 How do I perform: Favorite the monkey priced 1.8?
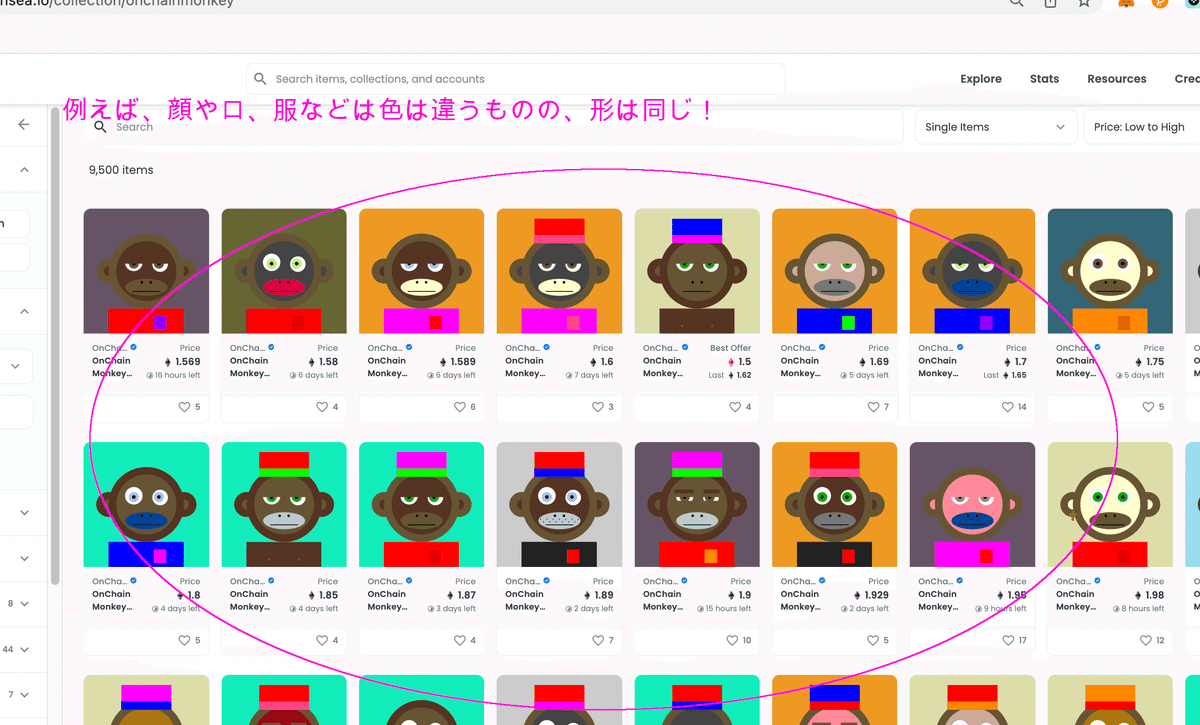coord(184,640)
